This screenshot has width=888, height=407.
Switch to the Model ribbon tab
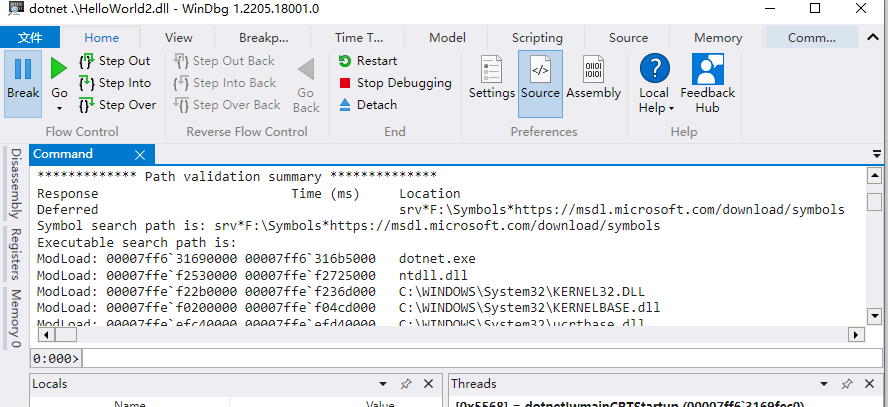(447, 38)
